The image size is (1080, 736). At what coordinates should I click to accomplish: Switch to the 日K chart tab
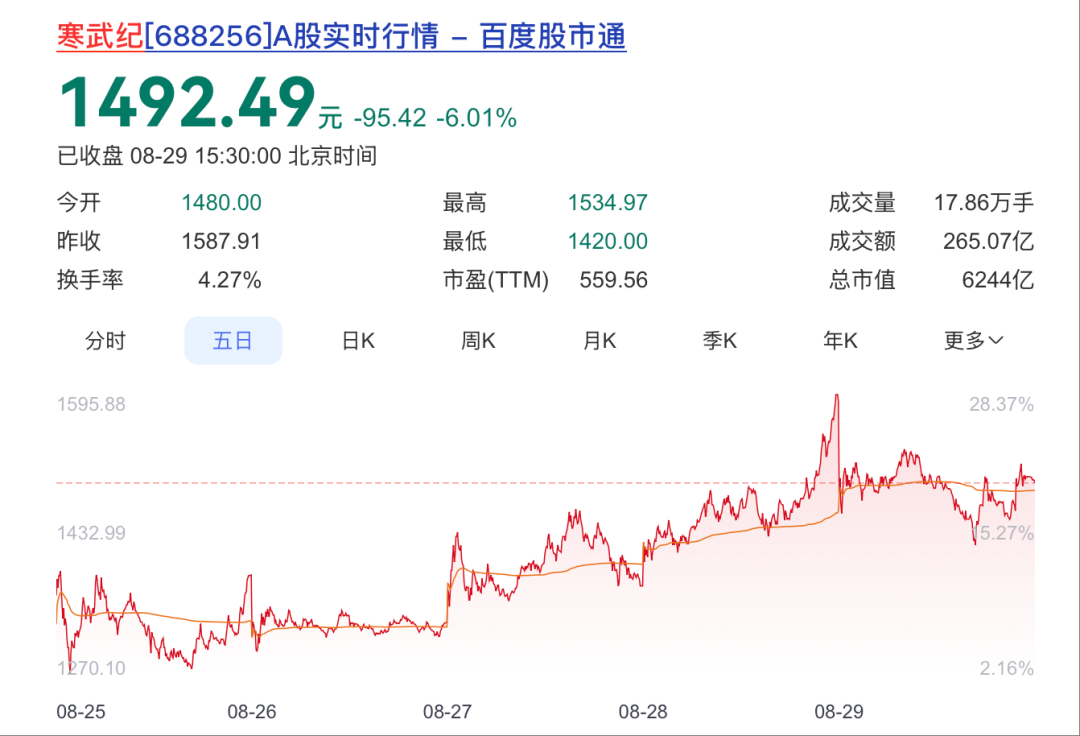click(358, 341)
